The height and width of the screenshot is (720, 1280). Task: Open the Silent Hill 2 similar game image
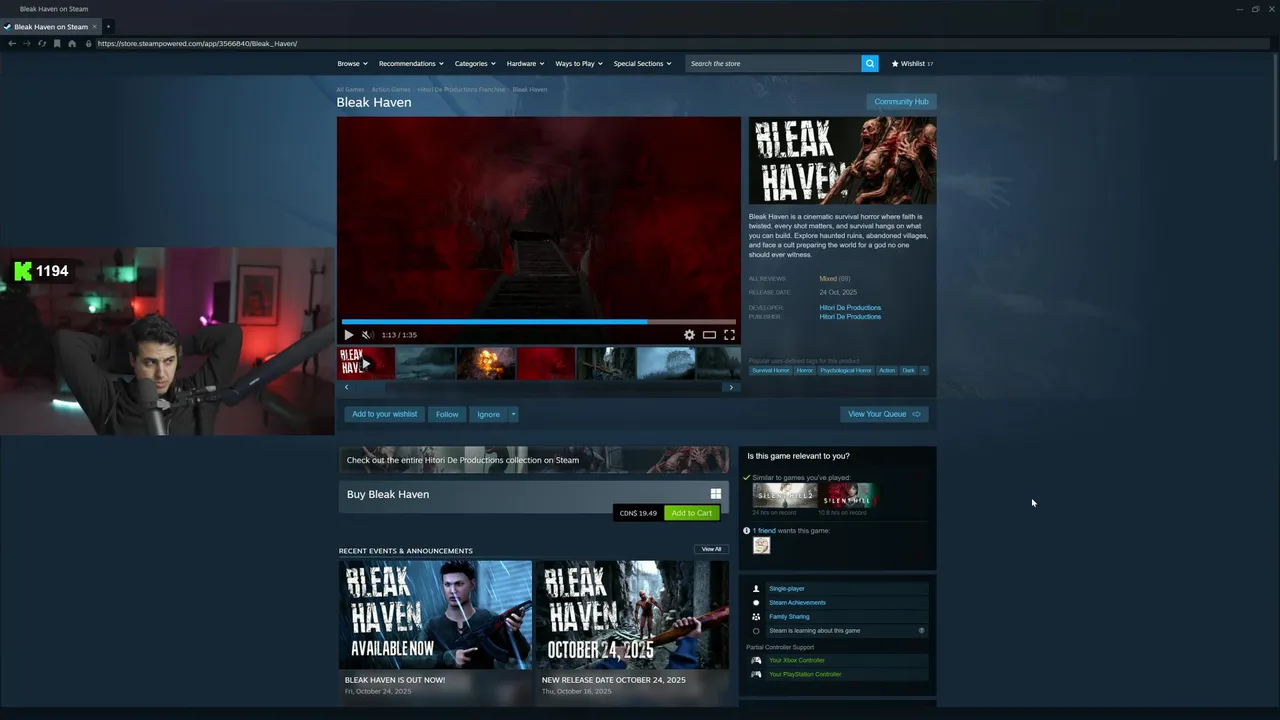click(x=784, y=495)
